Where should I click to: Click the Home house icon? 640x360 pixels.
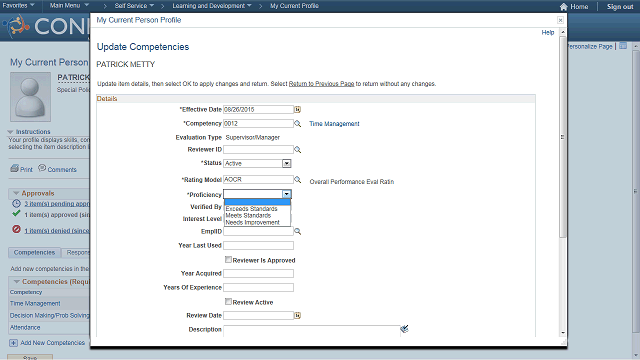[x=564, y=7]
